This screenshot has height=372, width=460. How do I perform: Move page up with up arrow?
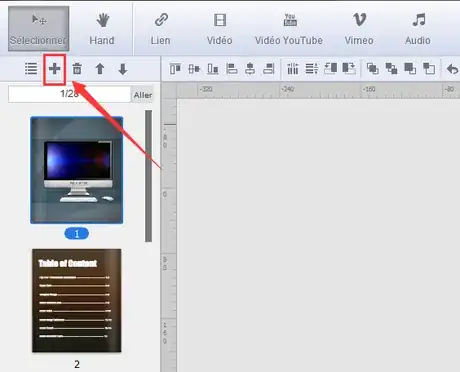[x=100, y=69]
